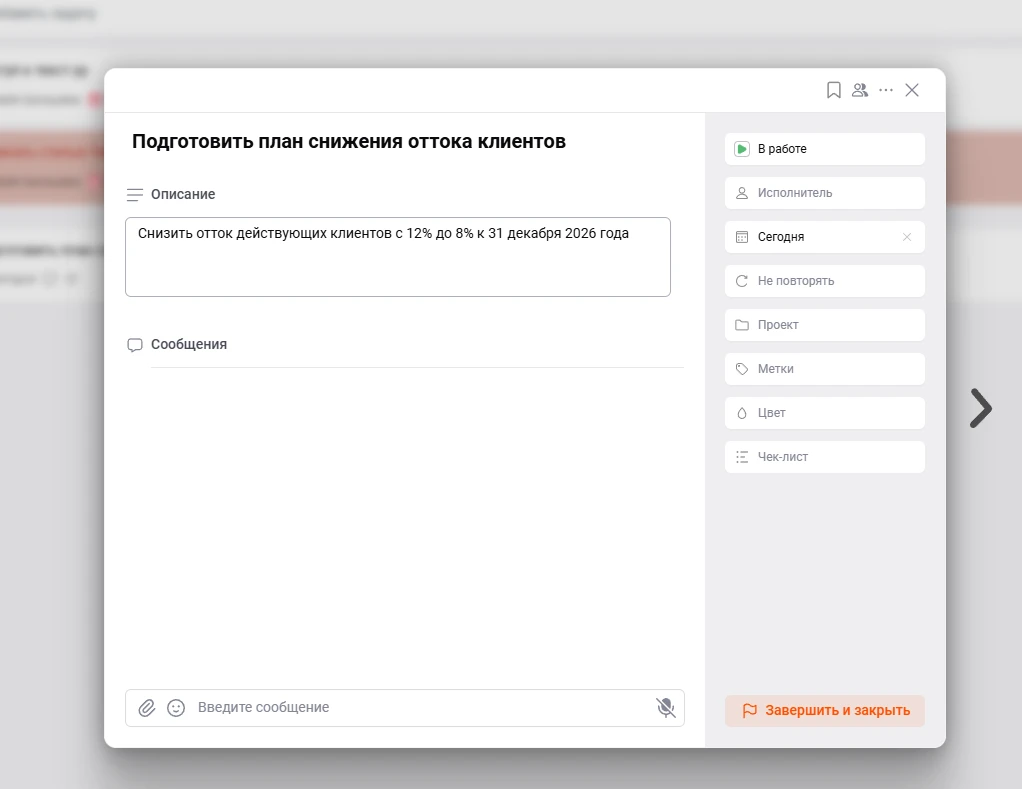
Task: Add Метки tags to the task
Action: [x=824, y=369]
